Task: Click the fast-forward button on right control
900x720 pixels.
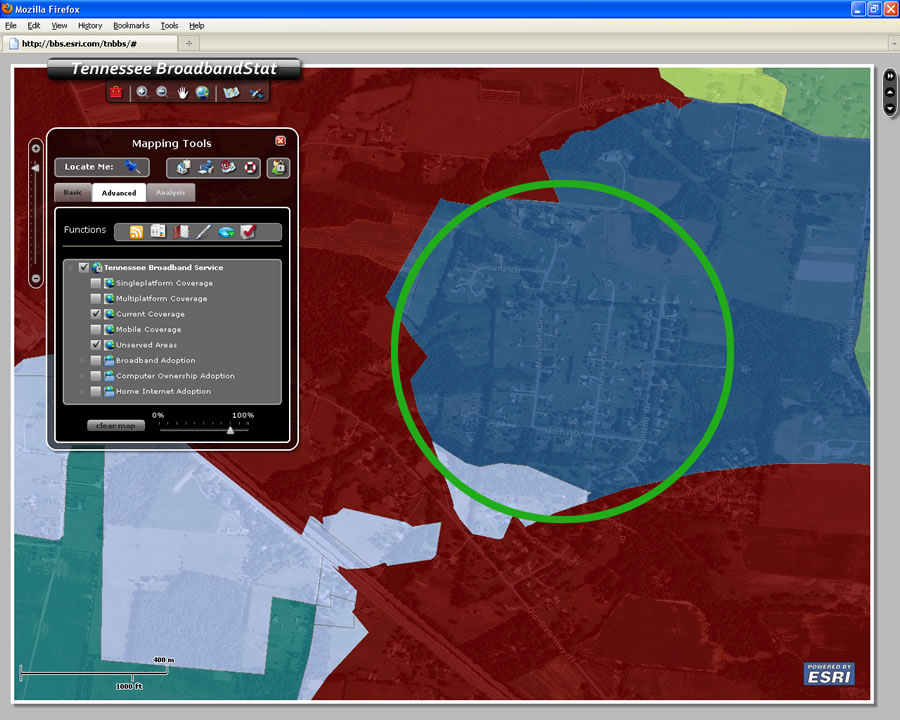Action: (890, 76)
